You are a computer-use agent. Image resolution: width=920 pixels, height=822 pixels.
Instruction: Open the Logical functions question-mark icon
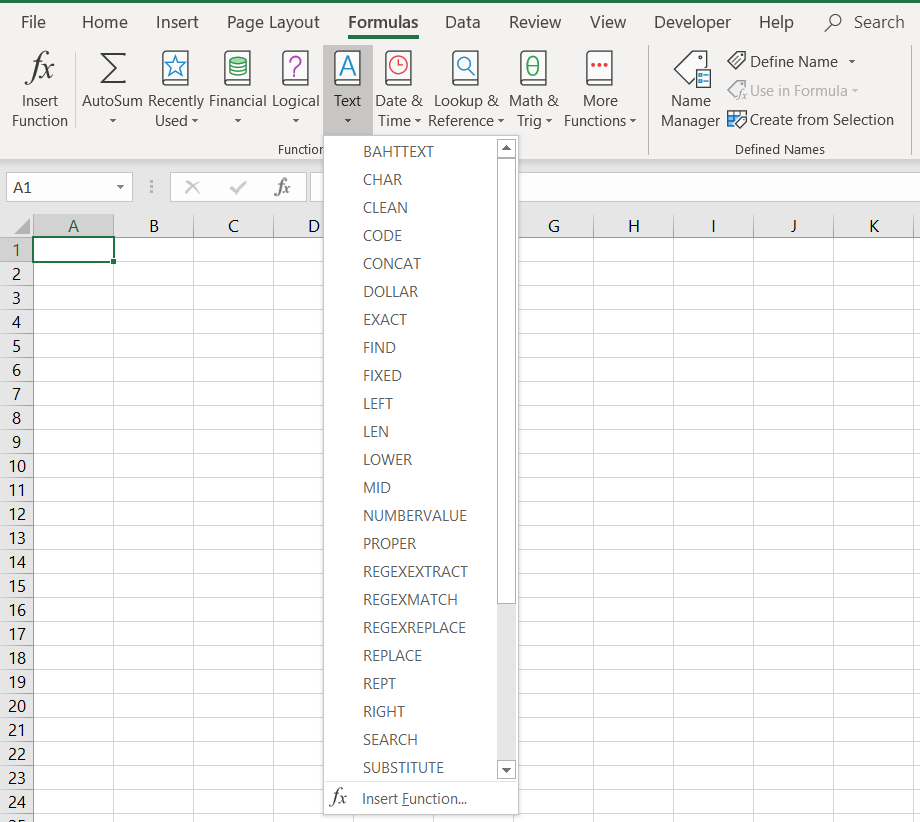click(x=296, y=68)
